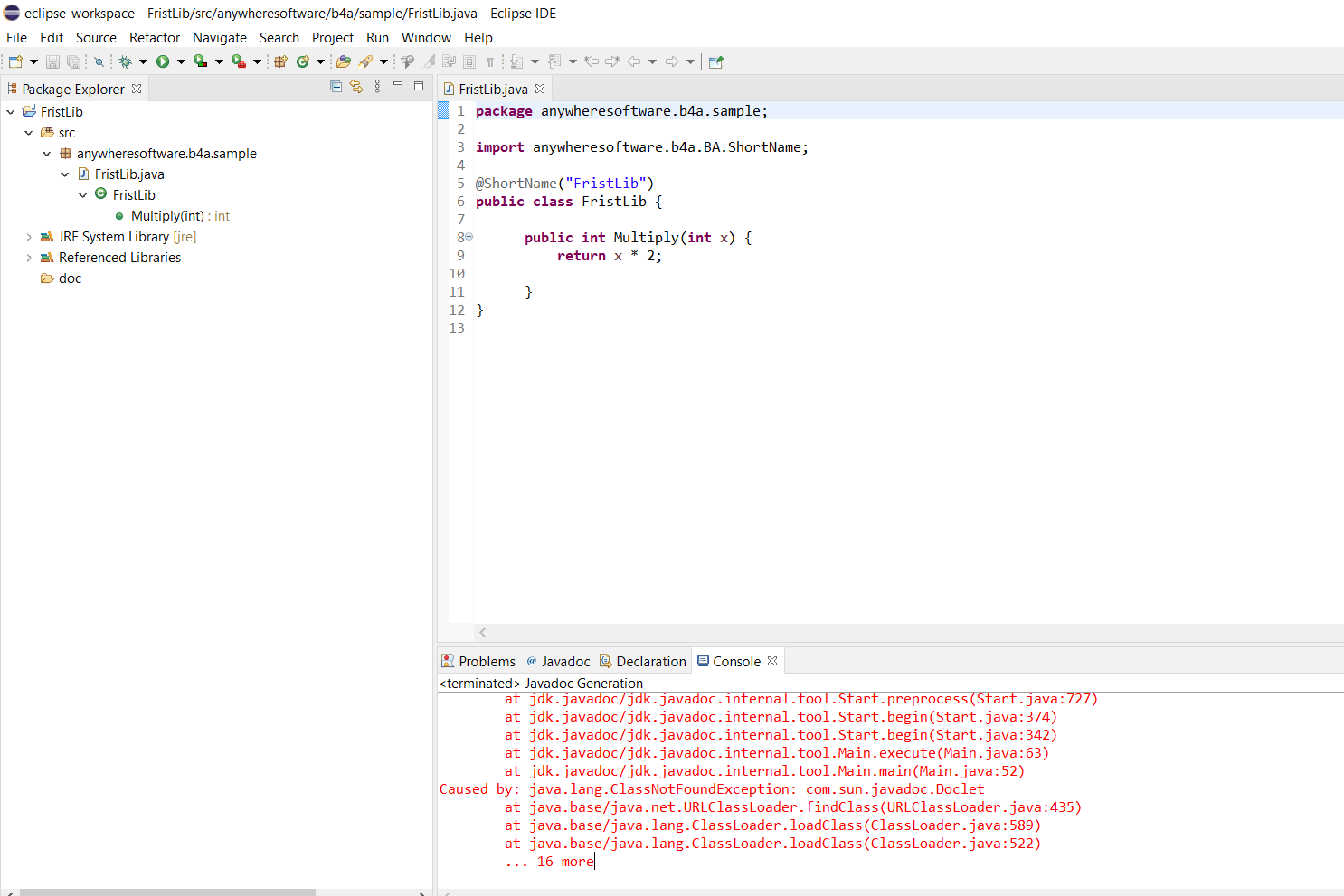Toggle Link with Editor in Package Explorer
Screen dimensions: 1344x896
356,87
